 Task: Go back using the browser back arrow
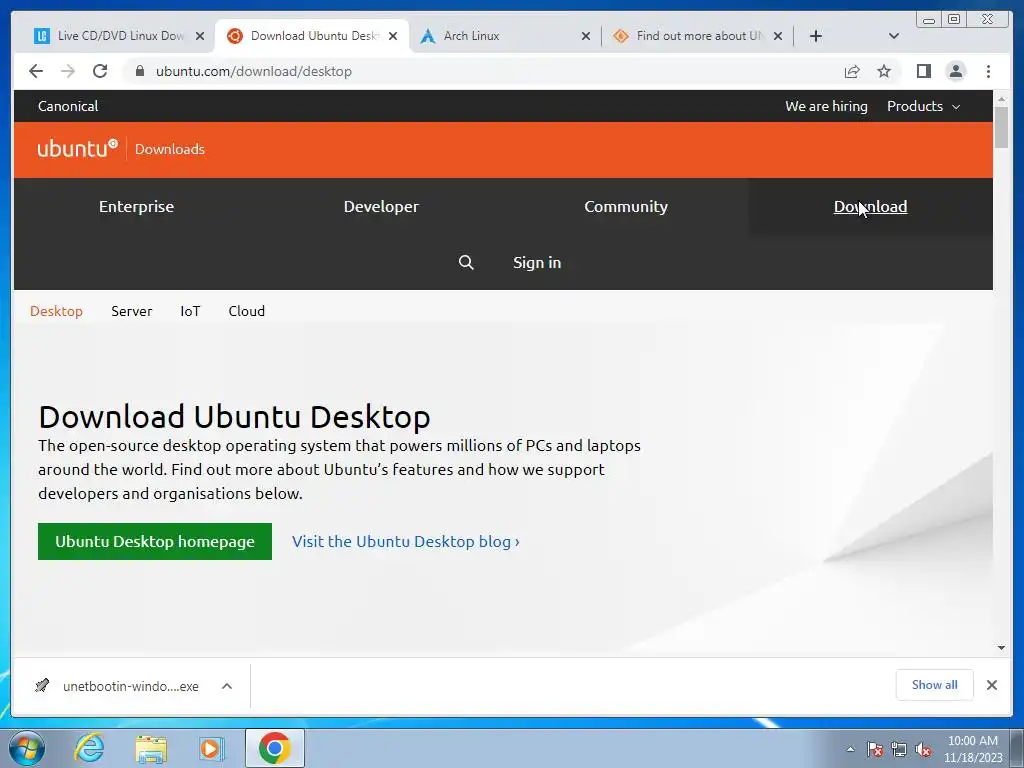tap(36, 71)
